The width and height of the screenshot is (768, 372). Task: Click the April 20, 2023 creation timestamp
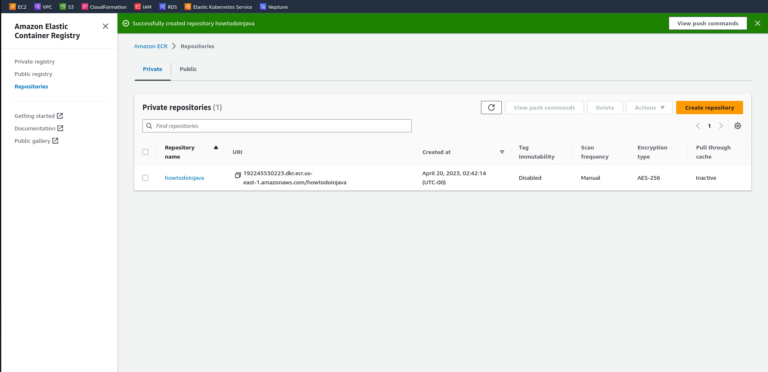pos(454,178)
